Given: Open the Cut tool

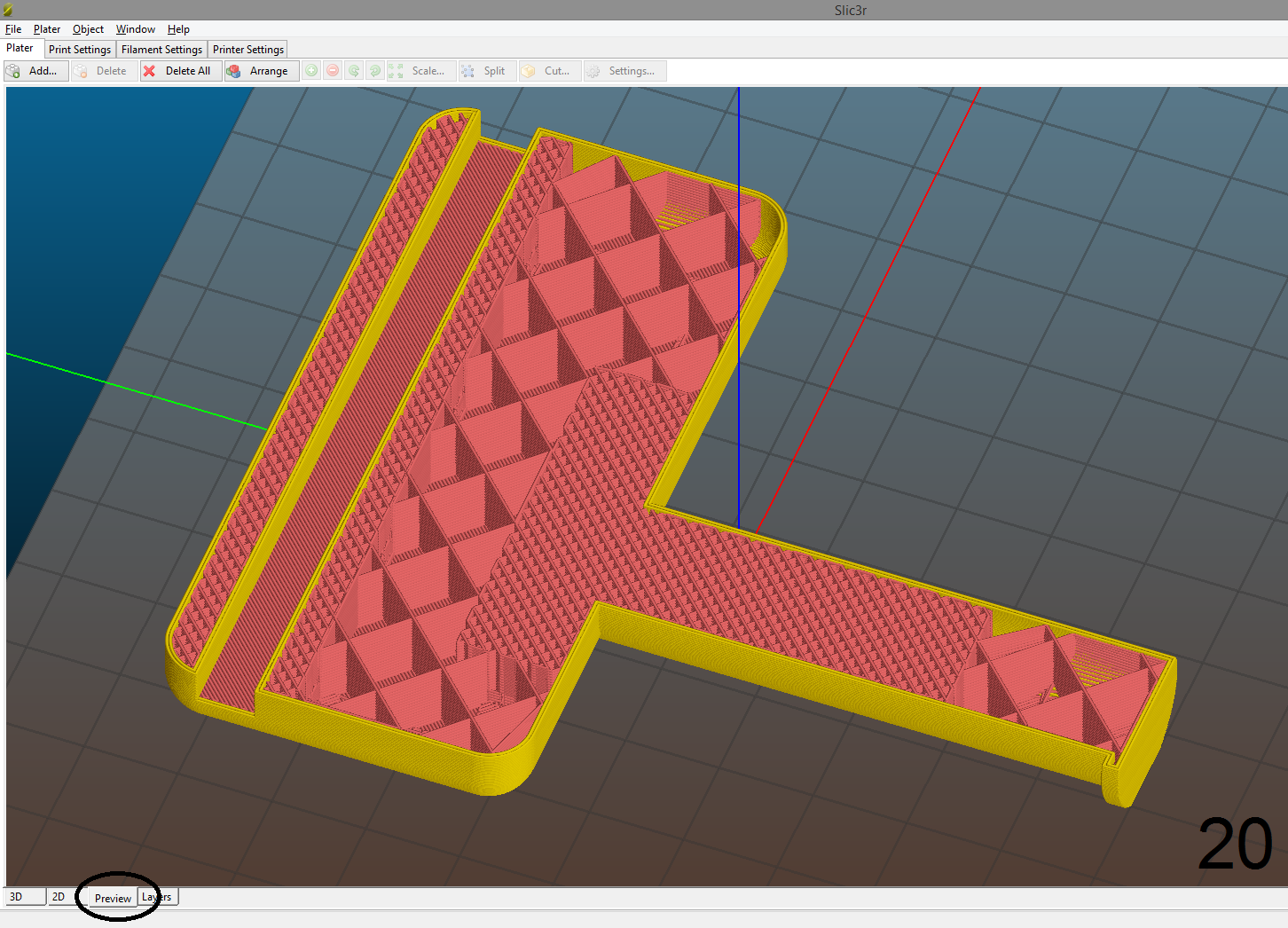Looking at the screenshot, I should pyautogui.click(x=549, y=70).
